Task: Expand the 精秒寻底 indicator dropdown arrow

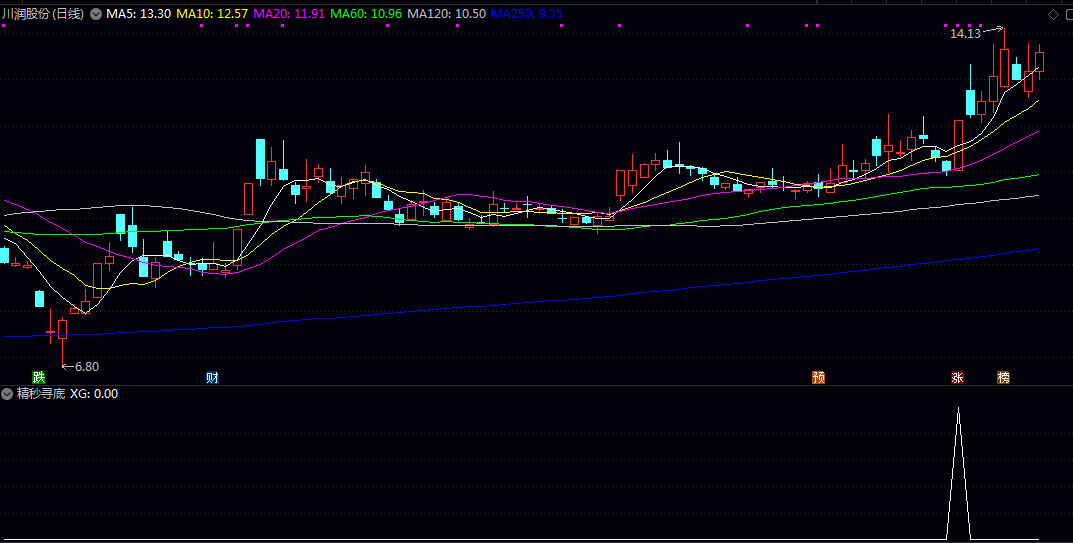Action: [x=8, y=394]
